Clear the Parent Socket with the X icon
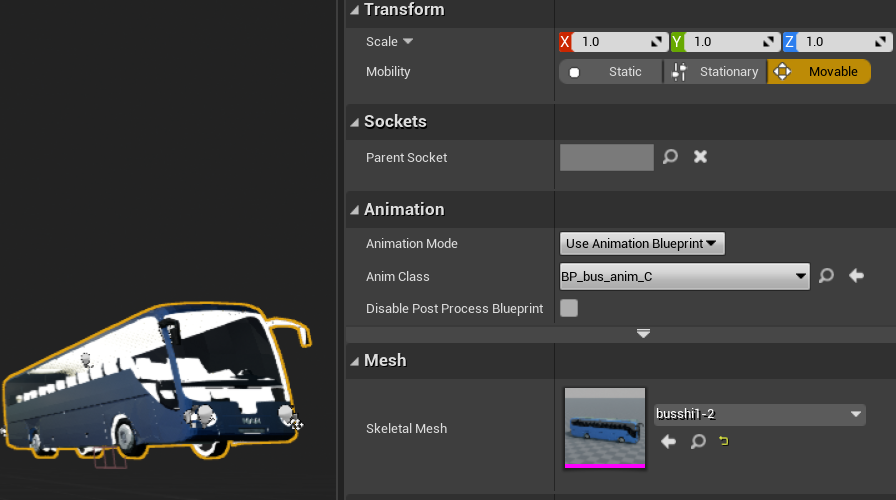Viewport: 896px width, 500px height. click(701, 157)
